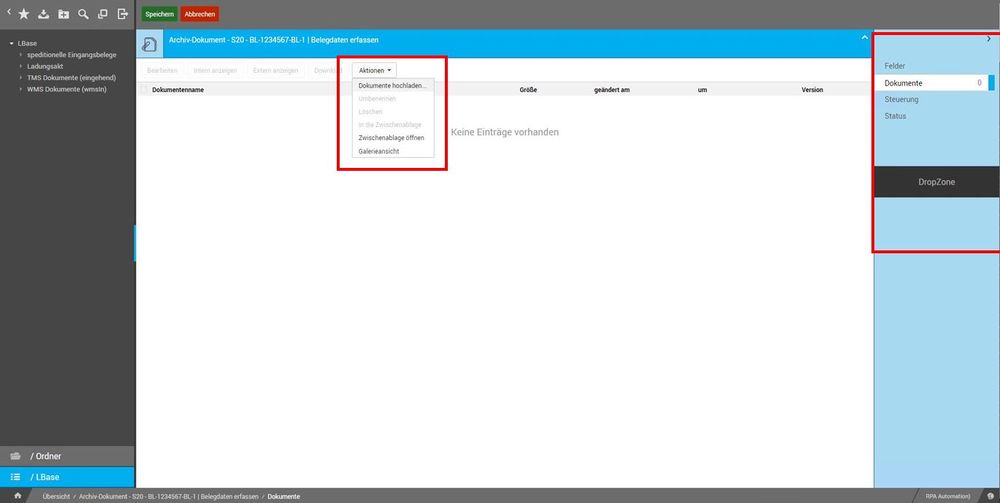The width and height of the screenshot is (1000, 503).
Task: Switch to the / Ordner view
Action: 67,456
